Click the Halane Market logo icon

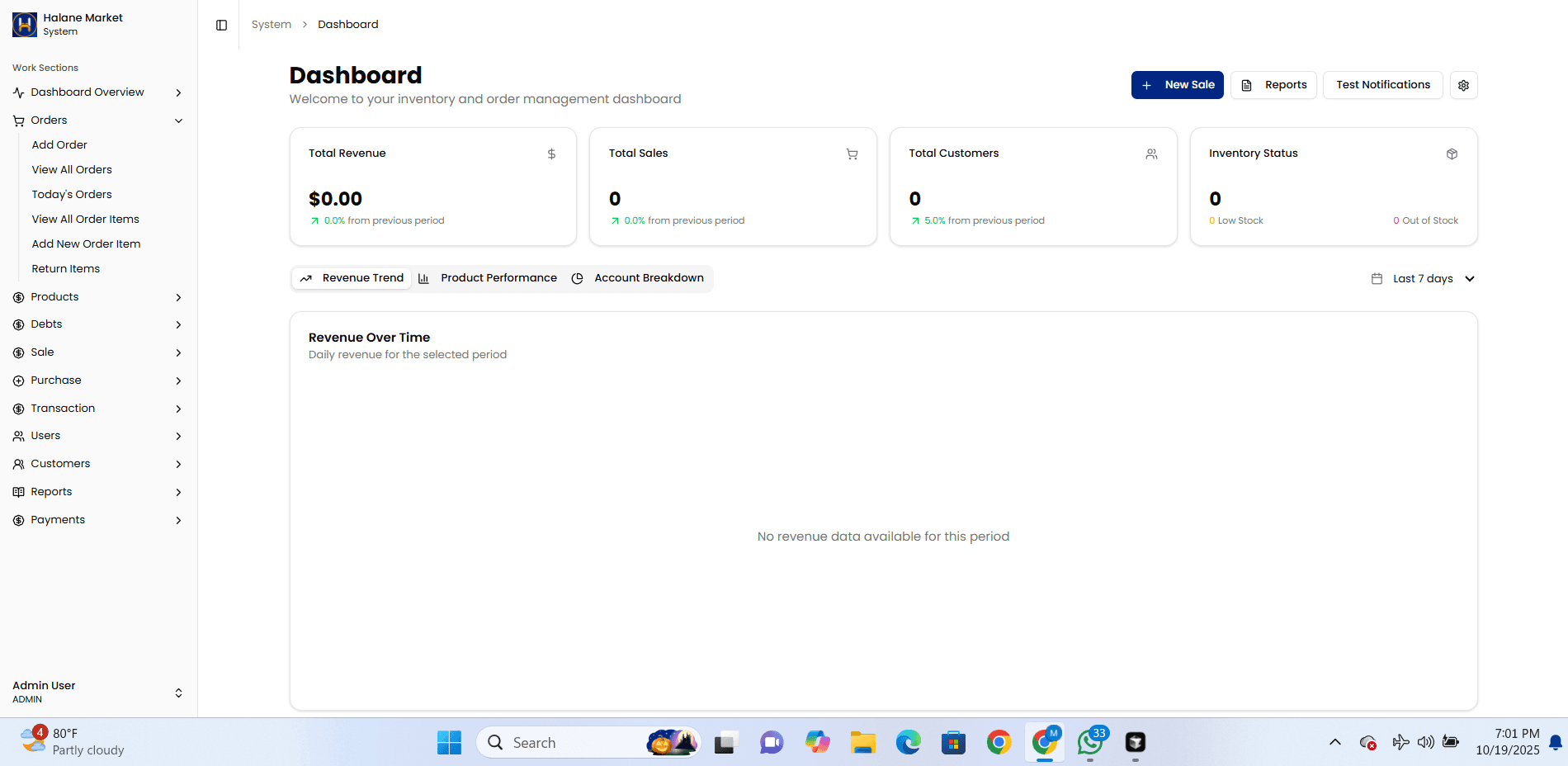tap(24, 24)
